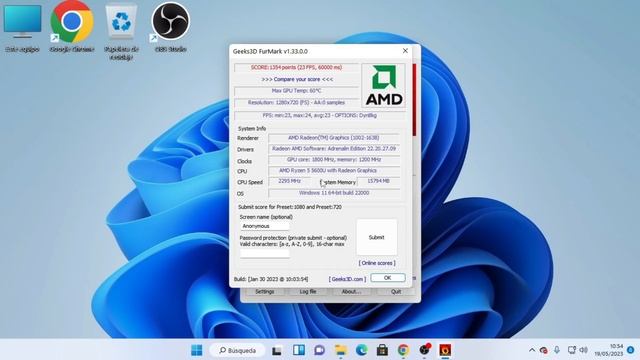640x360 pixels.
Task: Switch to OBS Studio in taskbar
Action: tap(424, 350)
